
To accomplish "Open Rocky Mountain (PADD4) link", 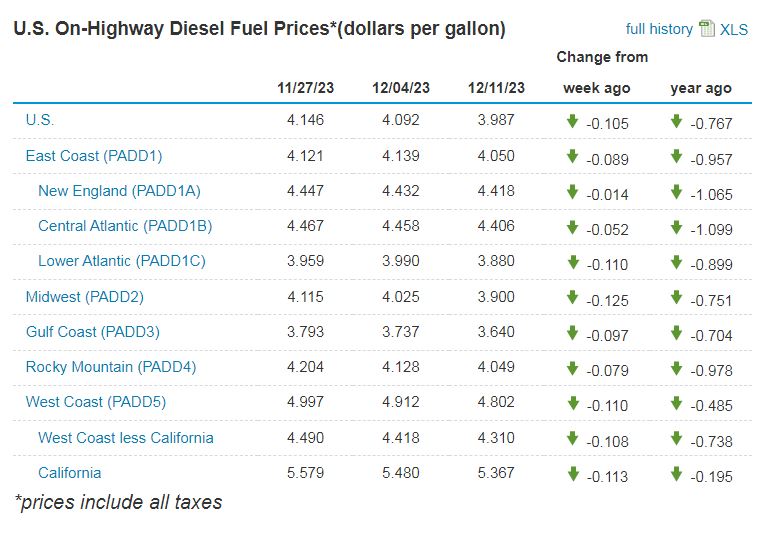I will pos(111,366).
